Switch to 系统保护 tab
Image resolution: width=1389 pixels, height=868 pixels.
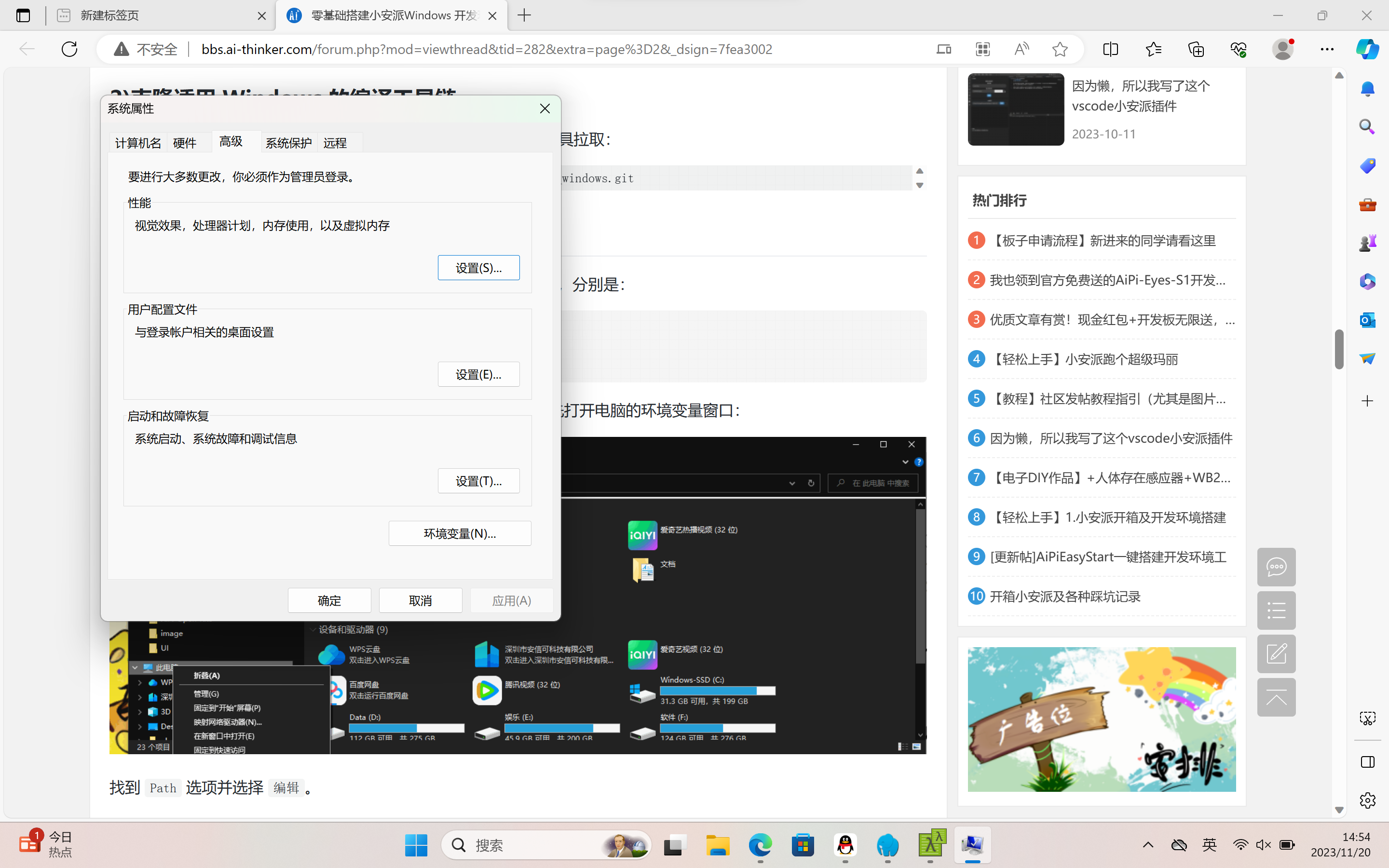click(x=289, y=142)
